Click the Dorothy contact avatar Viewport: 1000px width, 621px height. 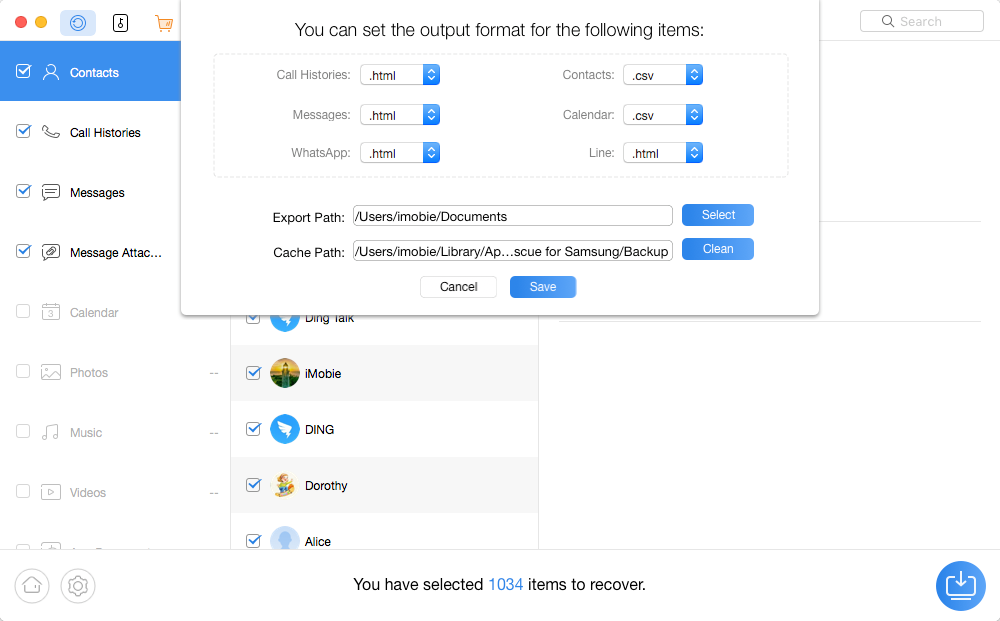coord(285,485)
